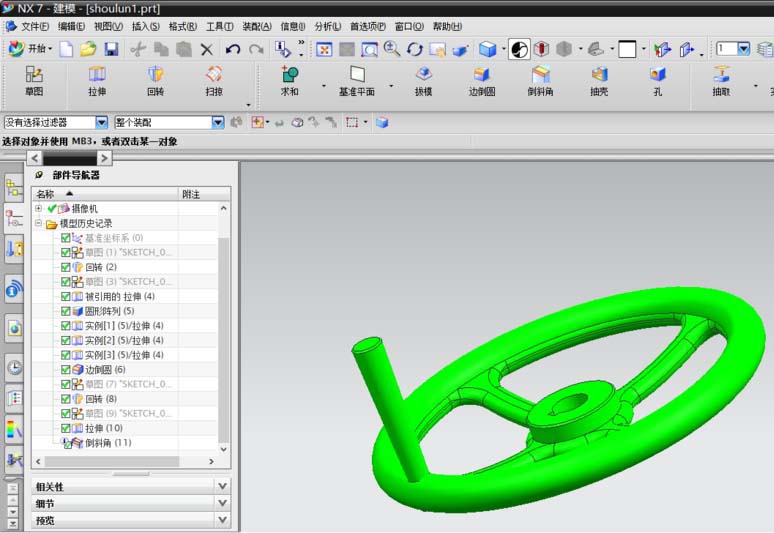The height and width of the screenshot is (533, 774).
Task: Toggle checkbox for 边倒圆 (6)
Action: pos(65,369)
